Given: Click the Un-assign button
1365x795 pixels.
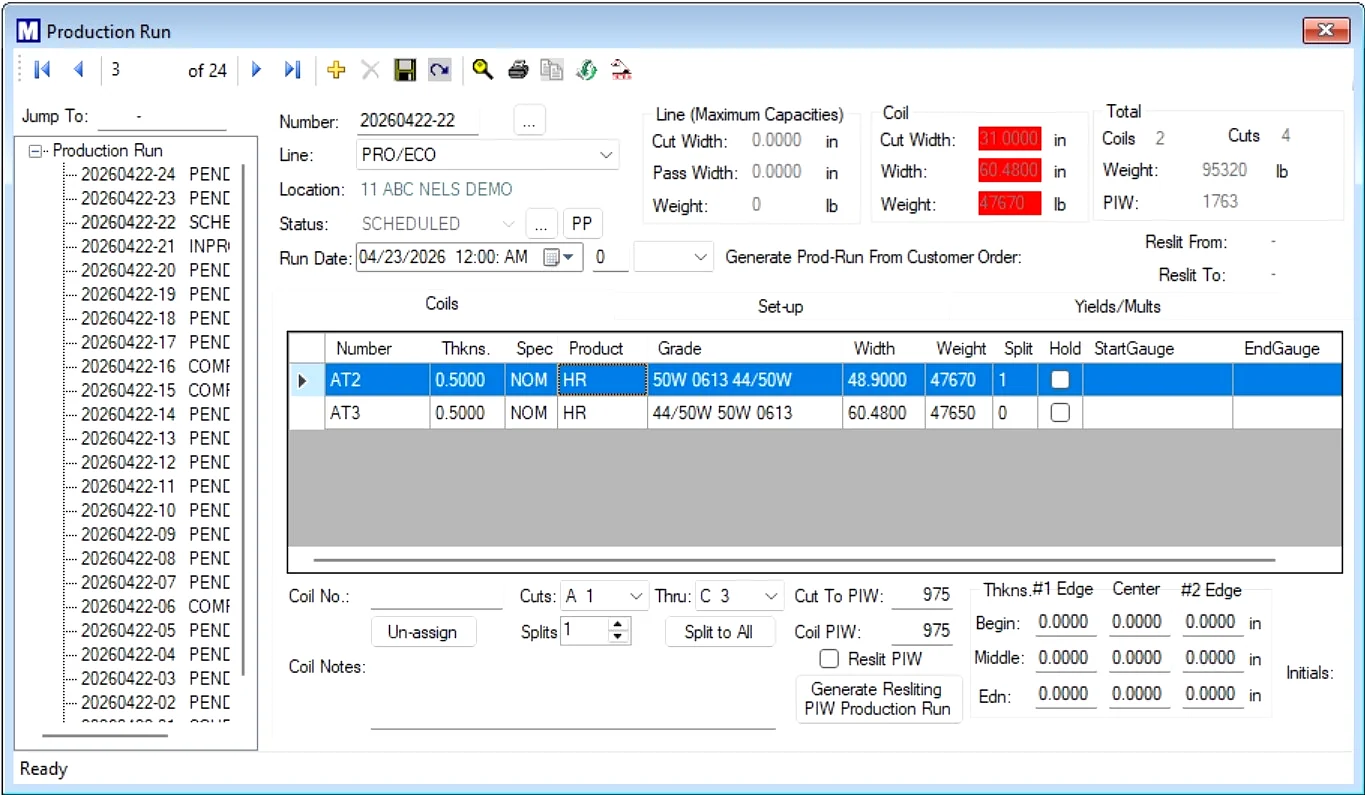Looking at the screenshot, I should pos(423,631).
